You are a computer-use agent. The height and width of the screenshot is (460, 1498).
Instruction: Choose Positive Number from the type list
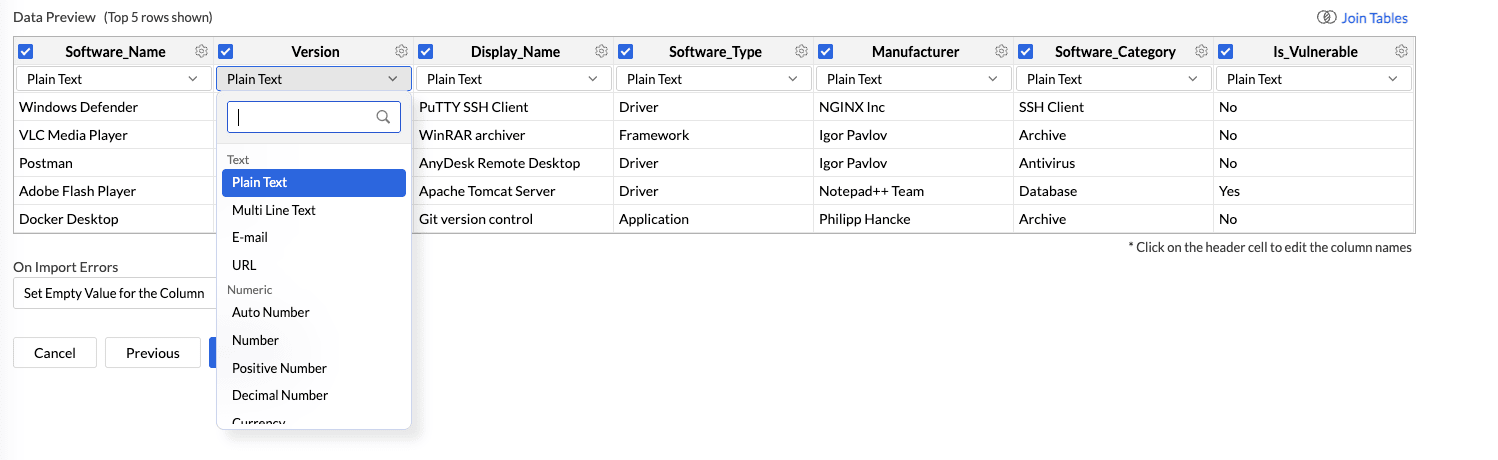(x=279, y=368)
